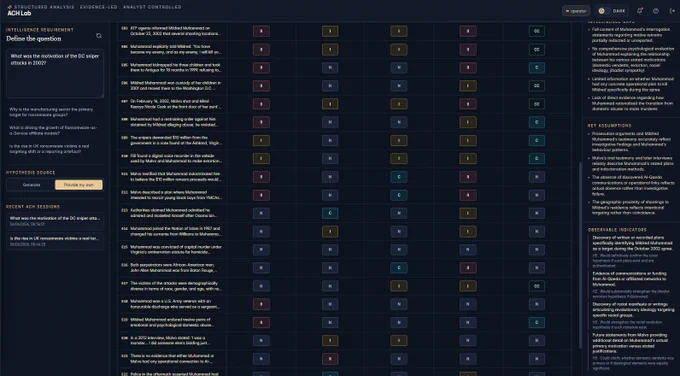Select the evidence about the restraining order

172,122
